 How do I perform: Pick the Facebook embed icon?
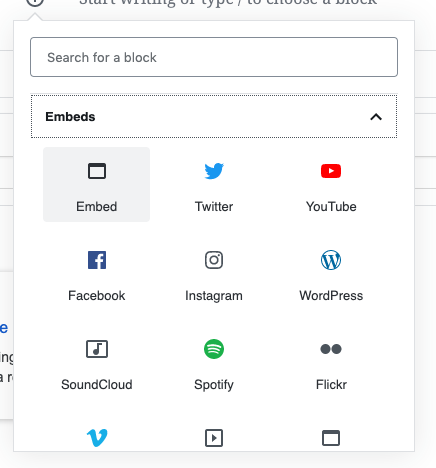[97, 260]
